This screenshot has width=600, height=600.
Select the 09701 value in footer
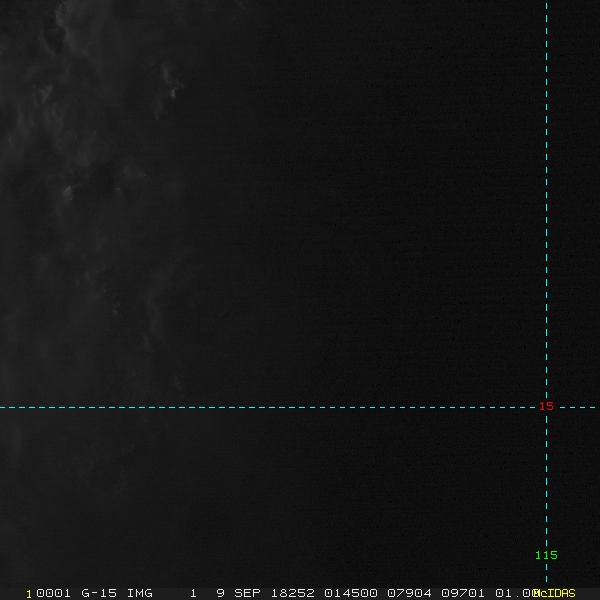[461, 593]
